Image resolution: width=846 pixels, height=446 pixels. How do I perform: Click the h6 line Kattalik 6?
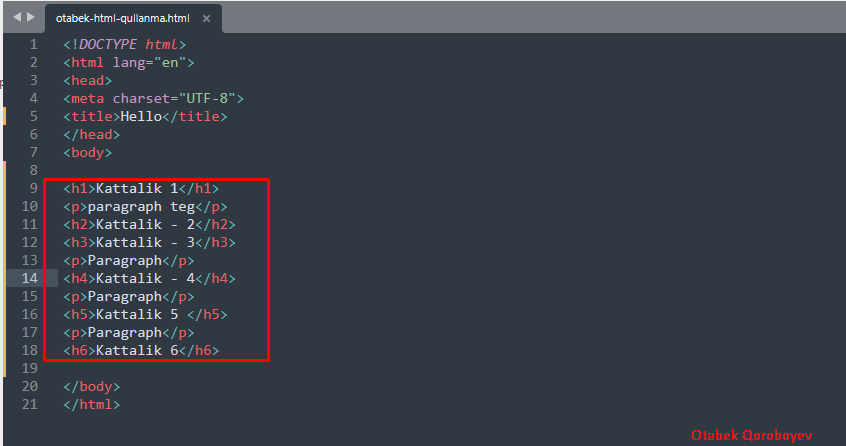[141, 351]
